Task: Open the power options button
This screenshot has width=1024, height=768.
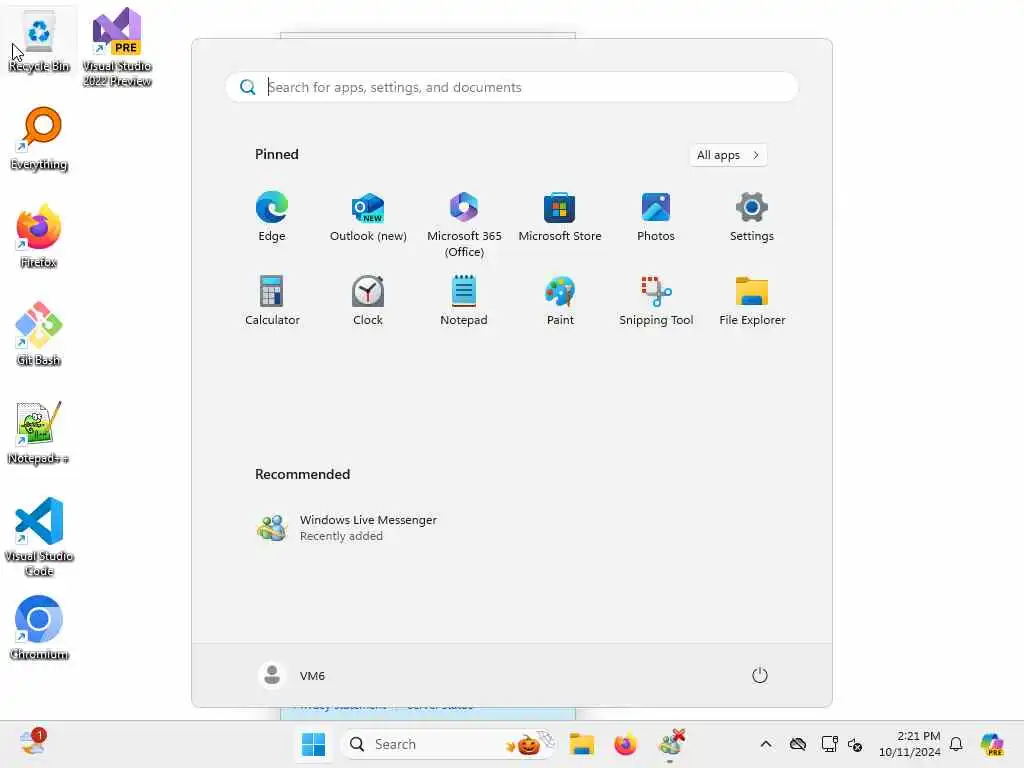Action: pos(760,675)
